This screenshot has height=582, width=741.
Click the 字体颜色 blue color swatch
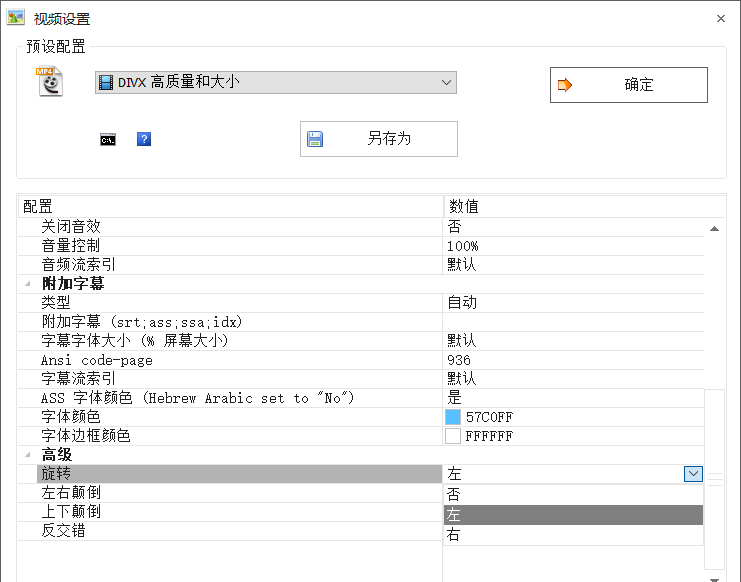453,417
